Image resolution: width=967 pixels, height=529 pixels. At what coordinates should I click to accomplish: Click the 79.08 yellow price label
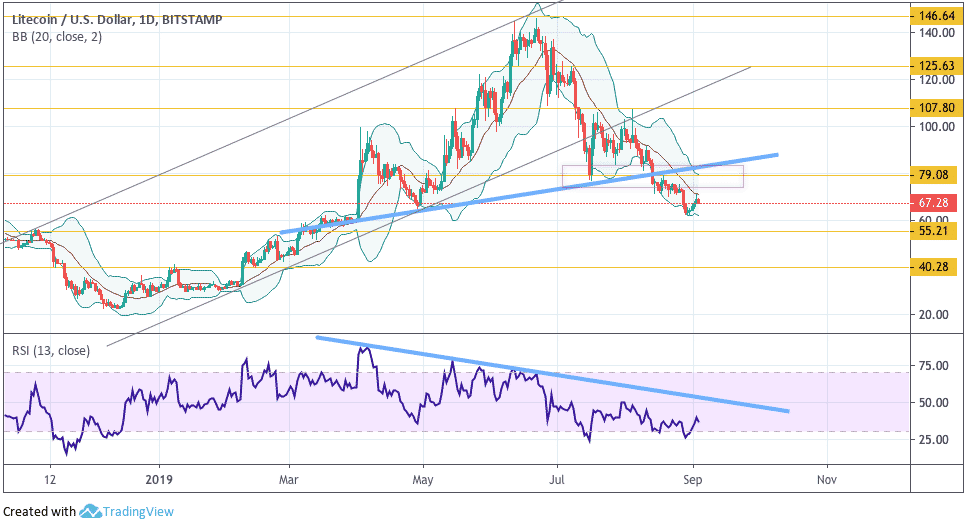(x=933, y=175)
